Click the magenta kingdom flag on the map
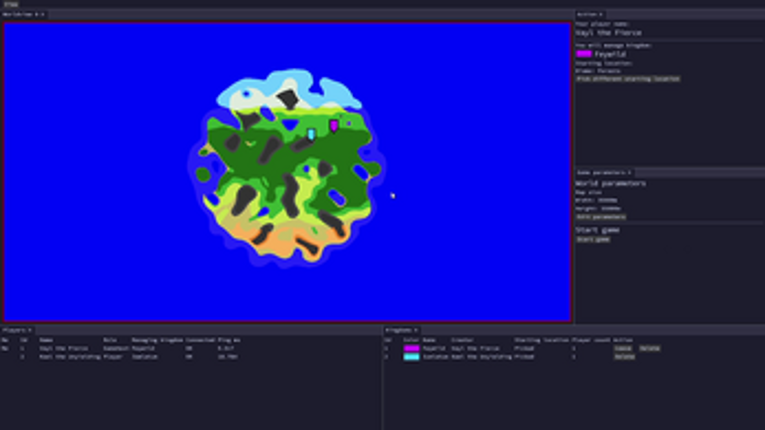The image size is (765, 430). tap(334, 125)
